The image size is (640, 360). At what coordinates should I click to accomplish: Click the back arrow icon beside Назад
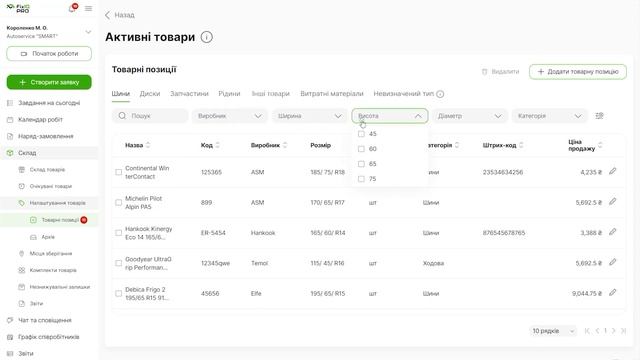(x=107, y=15)
